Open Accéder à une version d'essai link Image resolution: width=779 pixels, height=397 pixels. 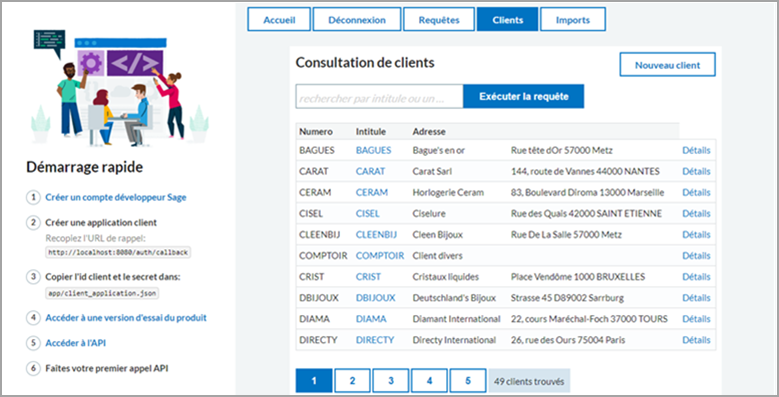[x=126, y=318]
